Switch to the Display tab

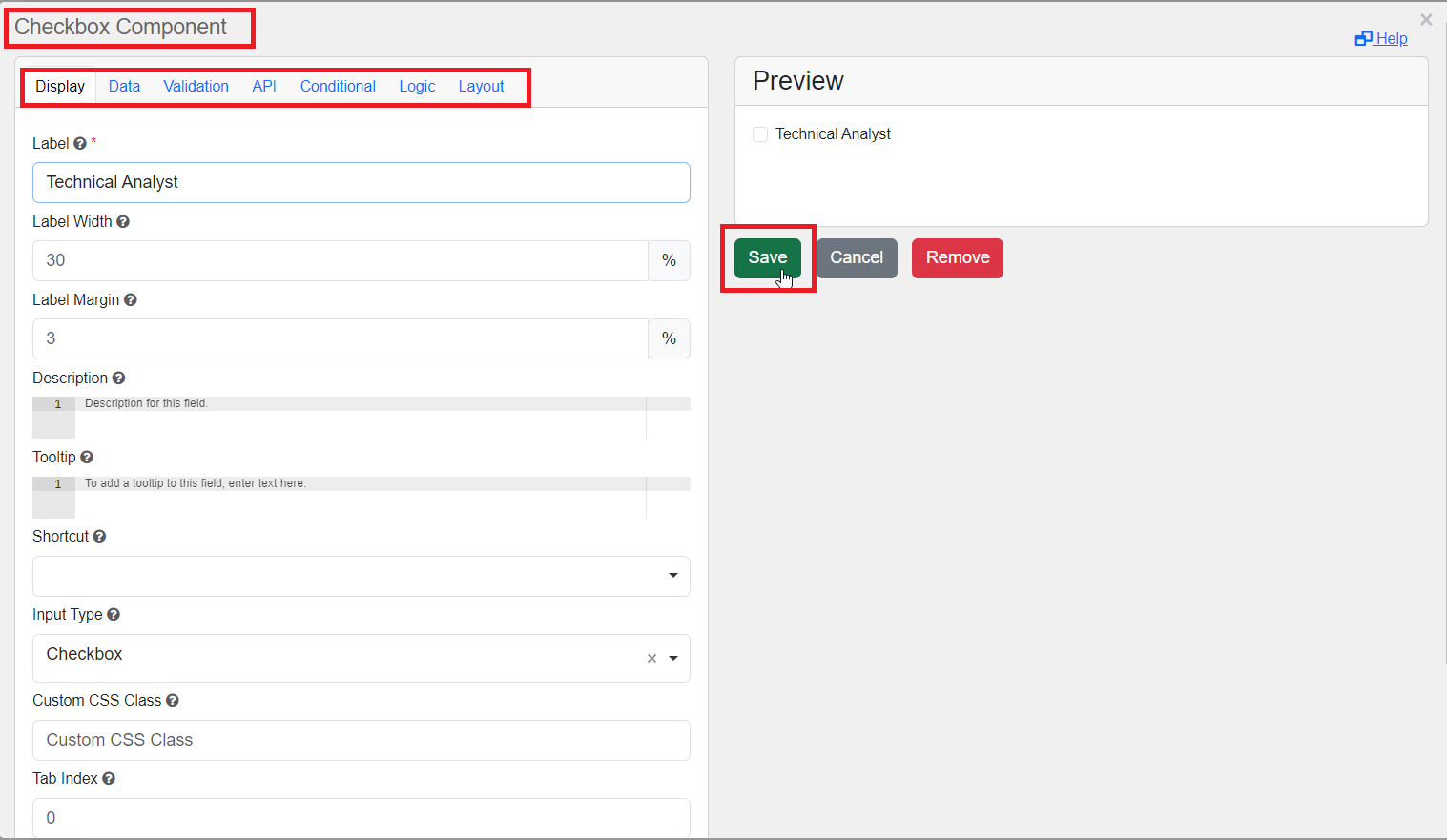coord(60,86)
